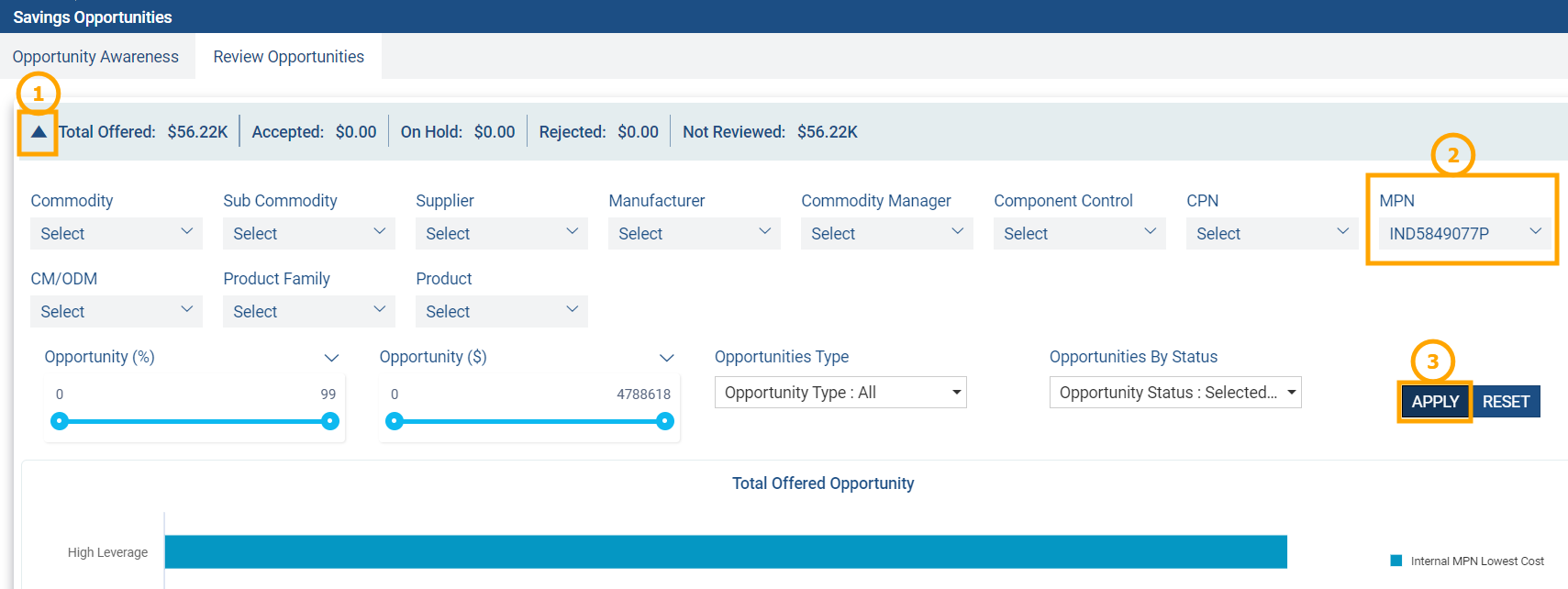
Task: Open the Supplier select list
Action: [501, 233]
